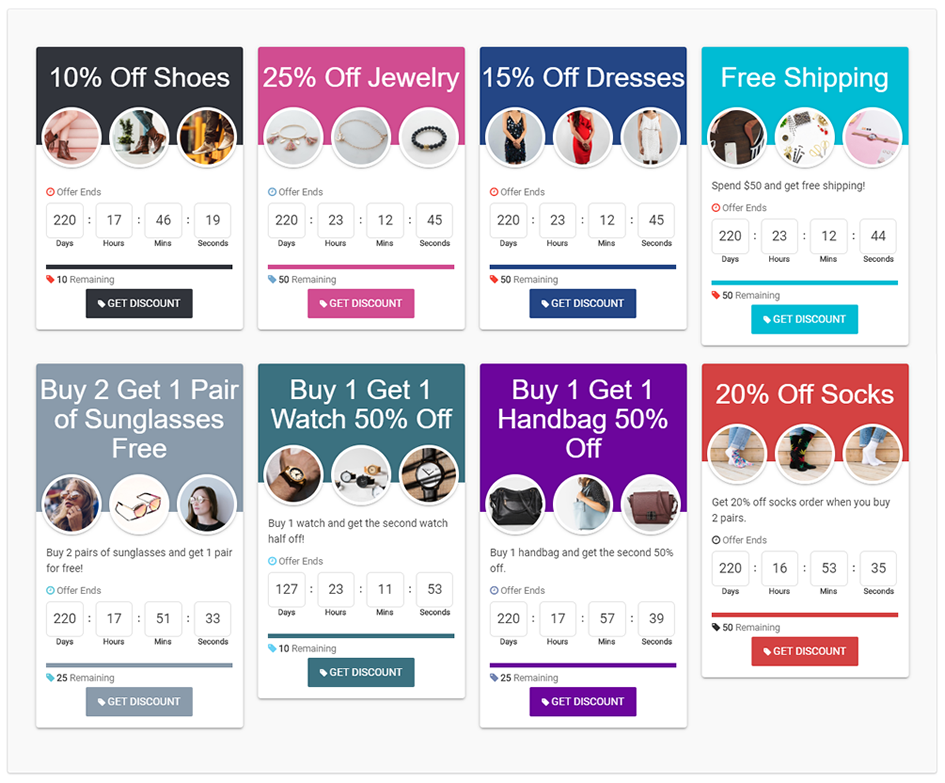
Task: Click the tag icon on the Socks card
Action: [x=716, y=628]
